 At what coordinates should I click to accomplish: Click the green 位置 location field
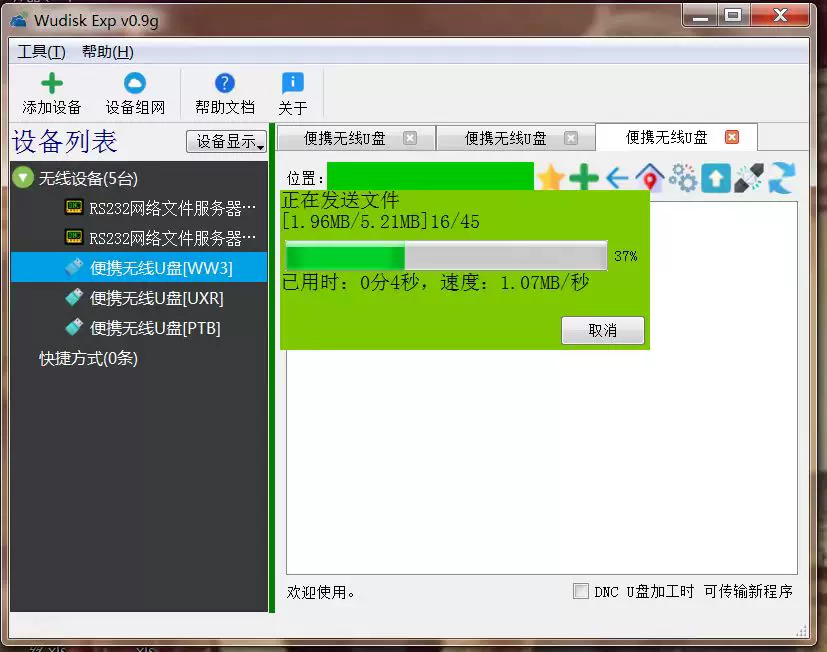tap(430, 176)
